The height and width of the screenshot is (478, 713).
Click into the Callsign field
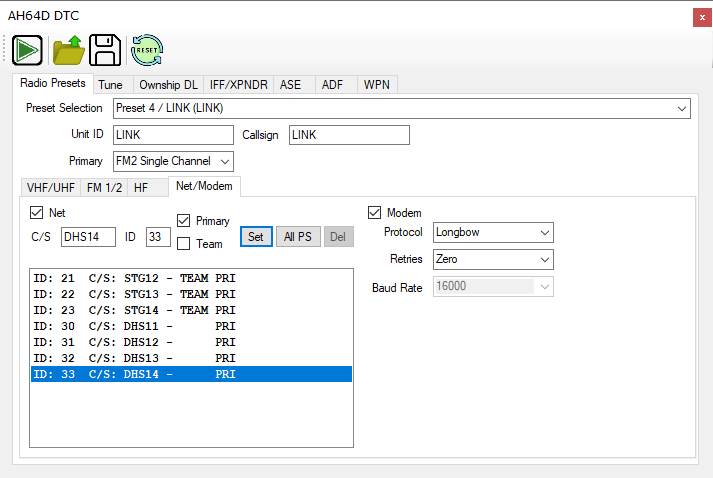[349, 135]
